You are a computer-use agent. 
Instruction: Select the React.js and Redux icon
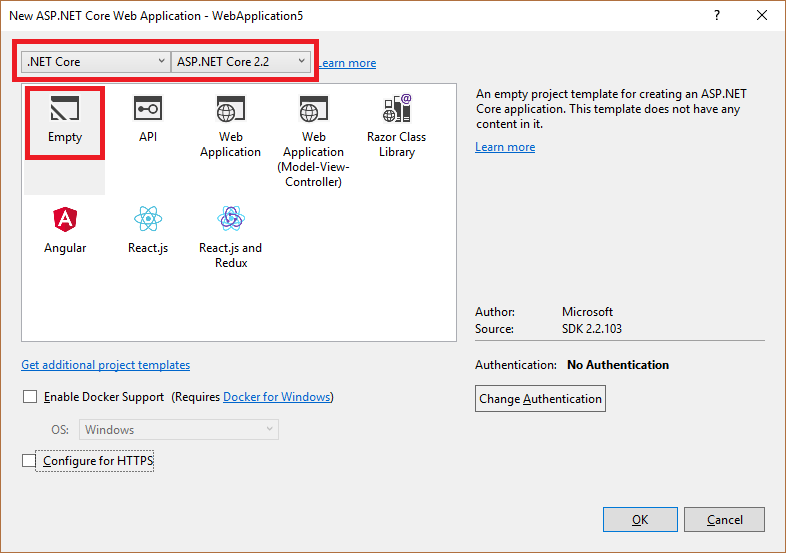231,219
